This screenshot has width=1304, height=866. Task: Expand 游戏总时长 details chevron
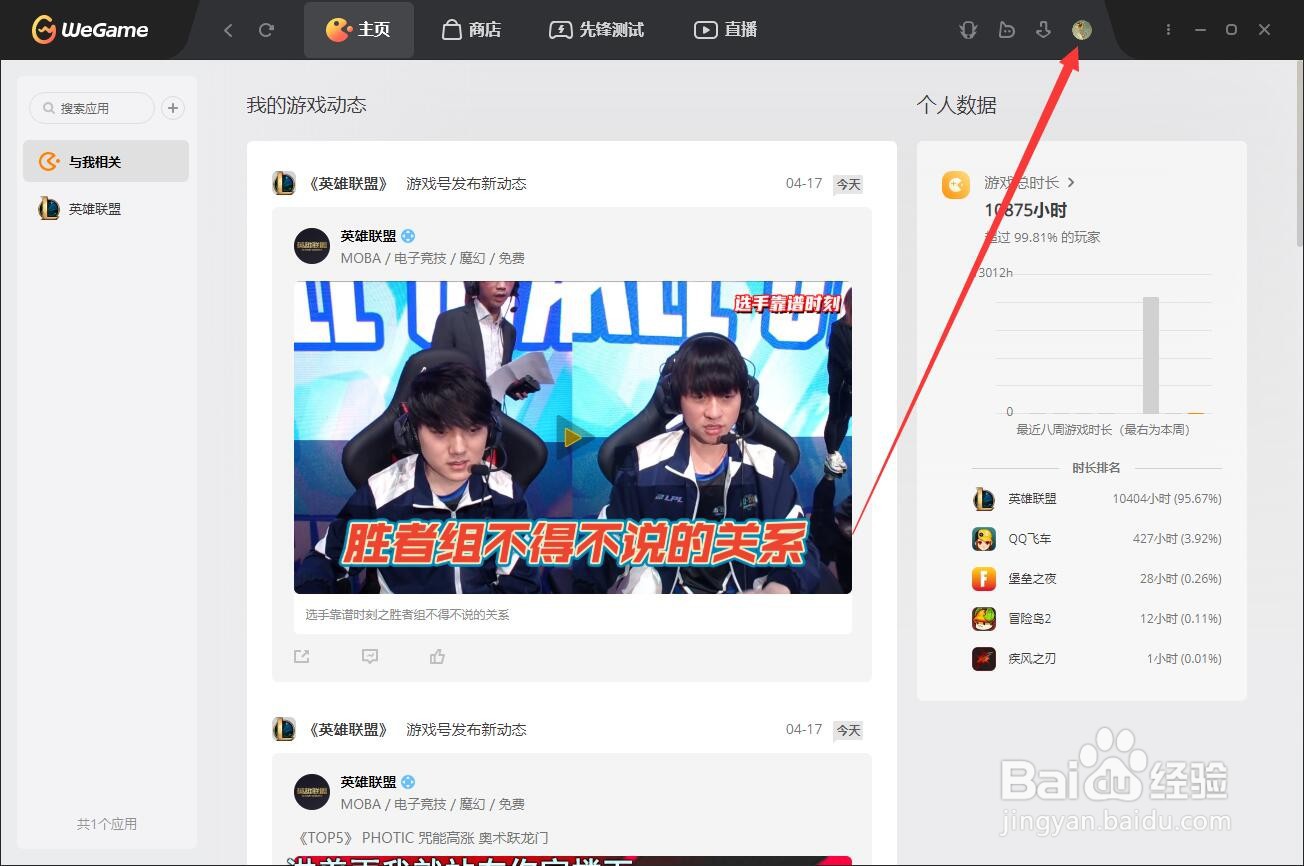click(x=1071, y=182)
